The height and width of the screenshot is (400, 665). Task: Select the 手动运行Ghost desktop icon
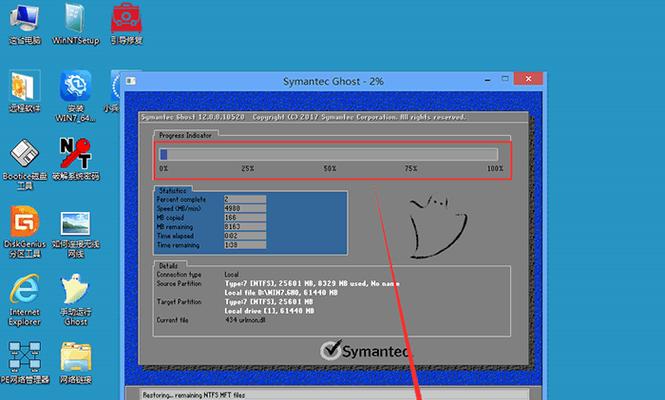coord(75,300)
